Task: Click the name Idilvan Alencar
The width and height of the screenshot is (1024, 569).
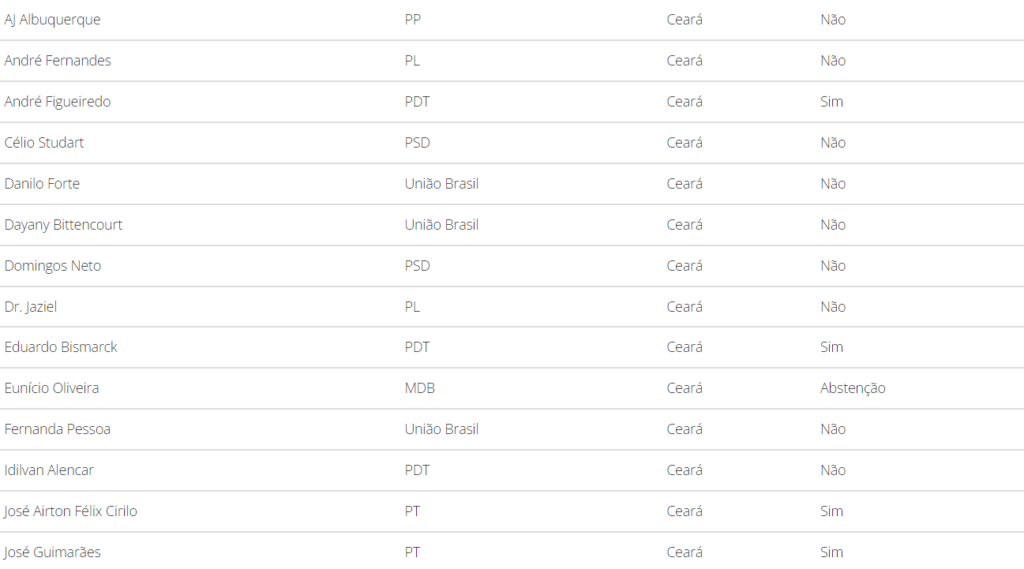Action: pos(49,470)
